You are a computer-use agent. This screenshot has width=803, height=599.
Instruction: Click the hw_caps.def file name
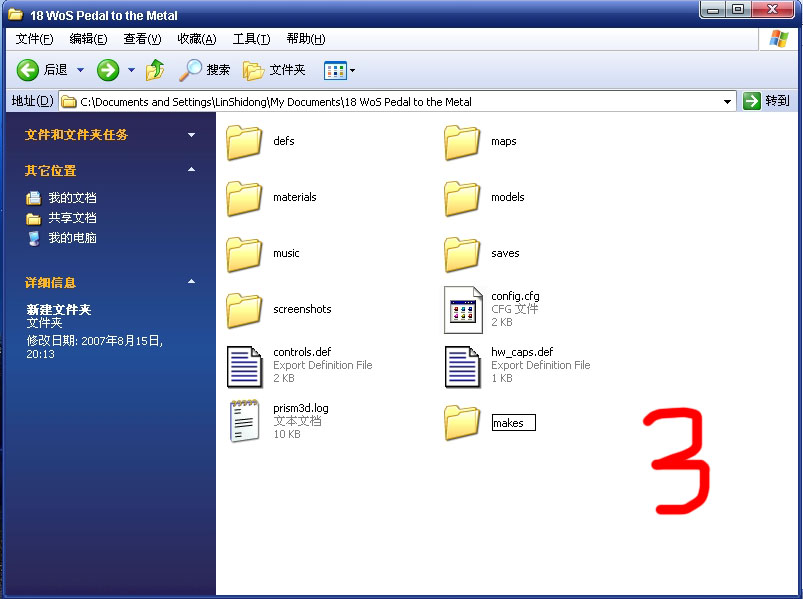[522, 352]
